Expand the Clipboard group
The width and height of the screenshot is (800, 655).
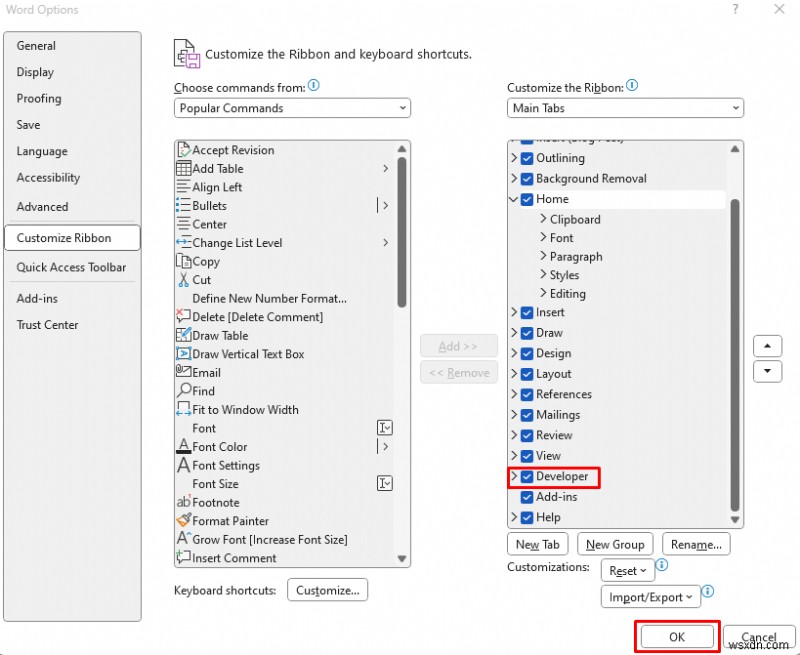tap(543, 219)
